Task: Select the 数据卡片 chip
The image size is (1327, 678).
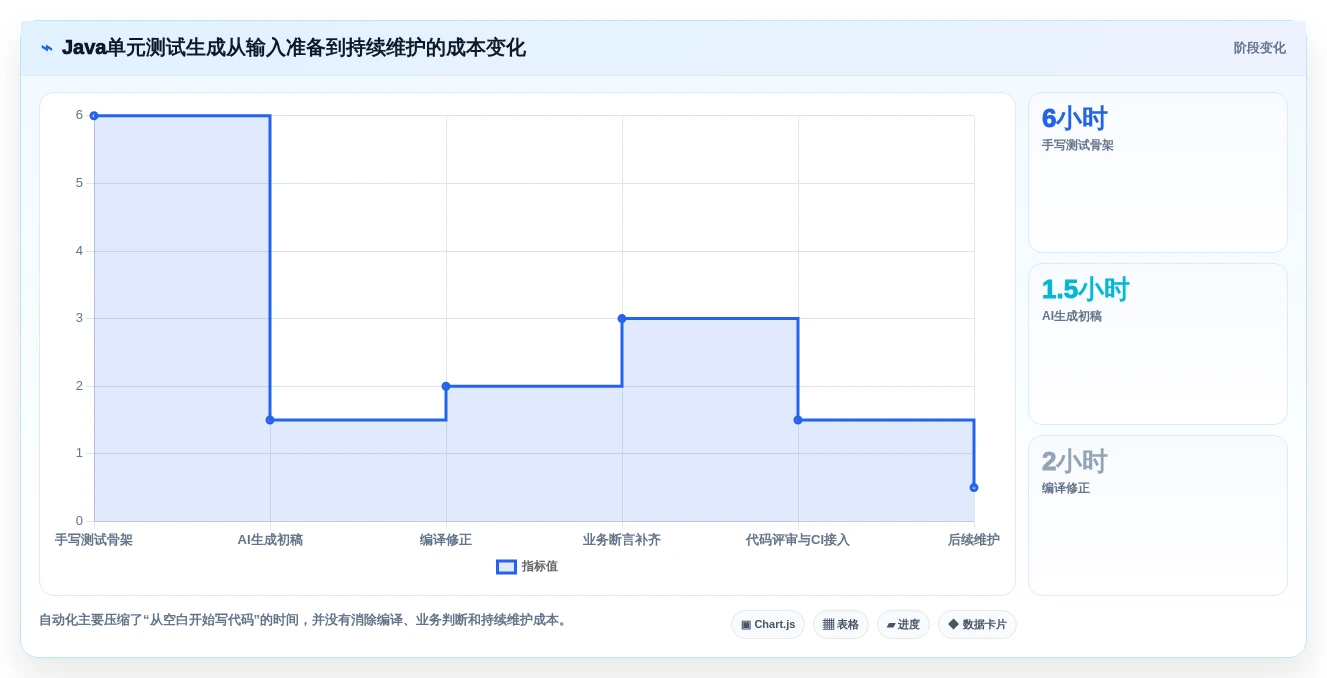Action: [977, 624]
